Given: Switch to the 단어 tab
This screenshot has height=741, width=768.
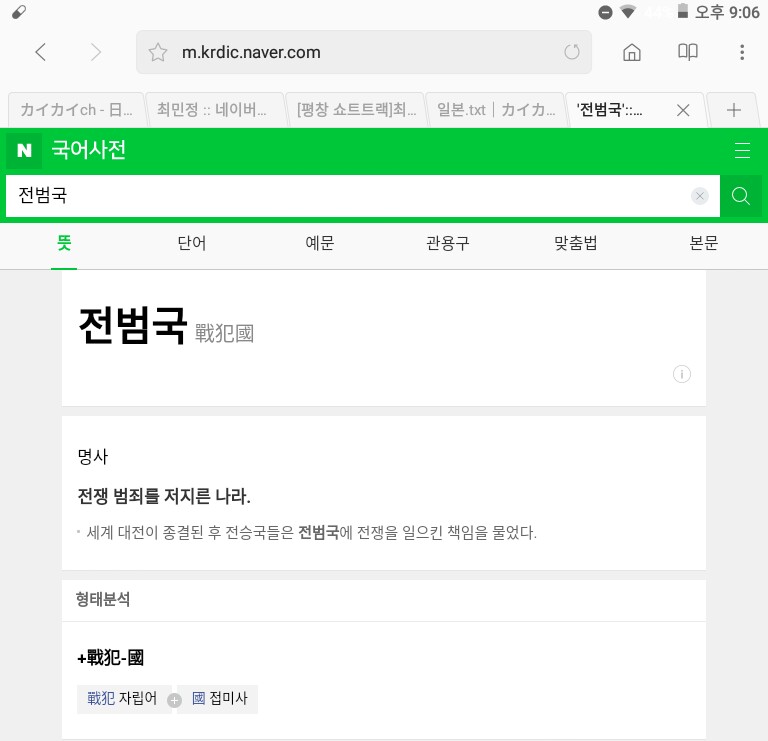Looking at the screenshot, I should [x=191, y=243].
